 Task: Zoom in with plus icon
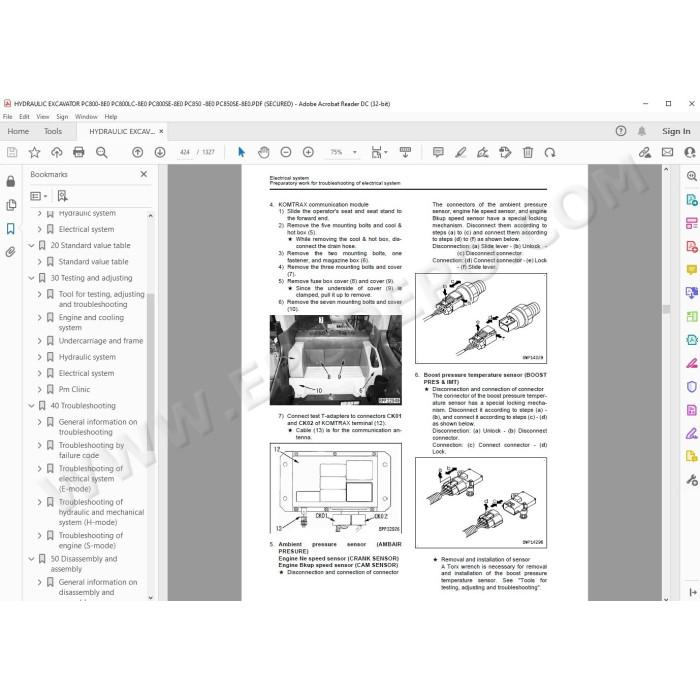tap(308, 152)
